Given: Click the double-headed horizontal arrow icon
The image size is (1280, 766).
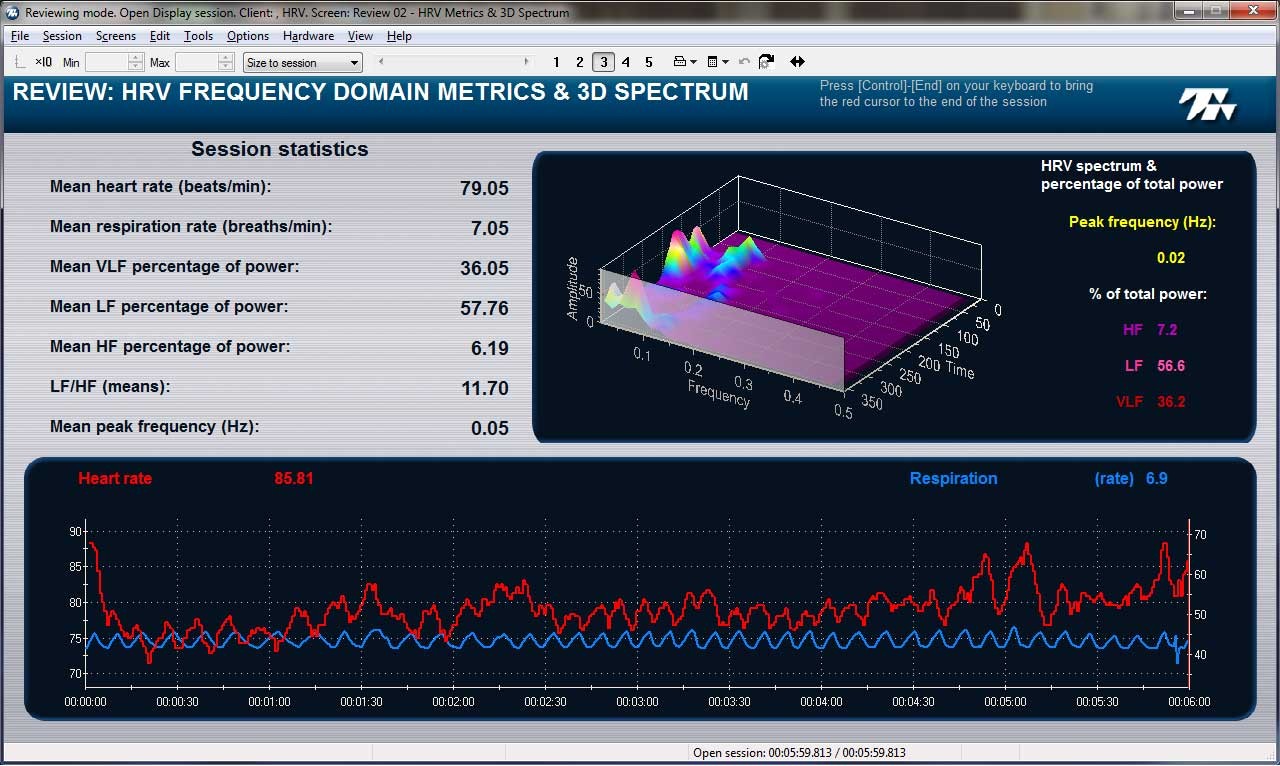Looking at the screenshot, I should (797, 62).
